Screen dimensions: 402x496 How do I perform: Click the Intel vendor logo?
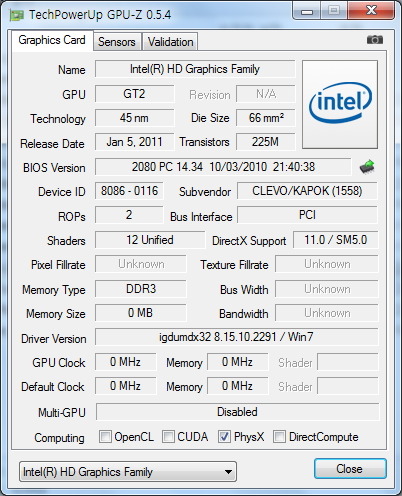340,104
